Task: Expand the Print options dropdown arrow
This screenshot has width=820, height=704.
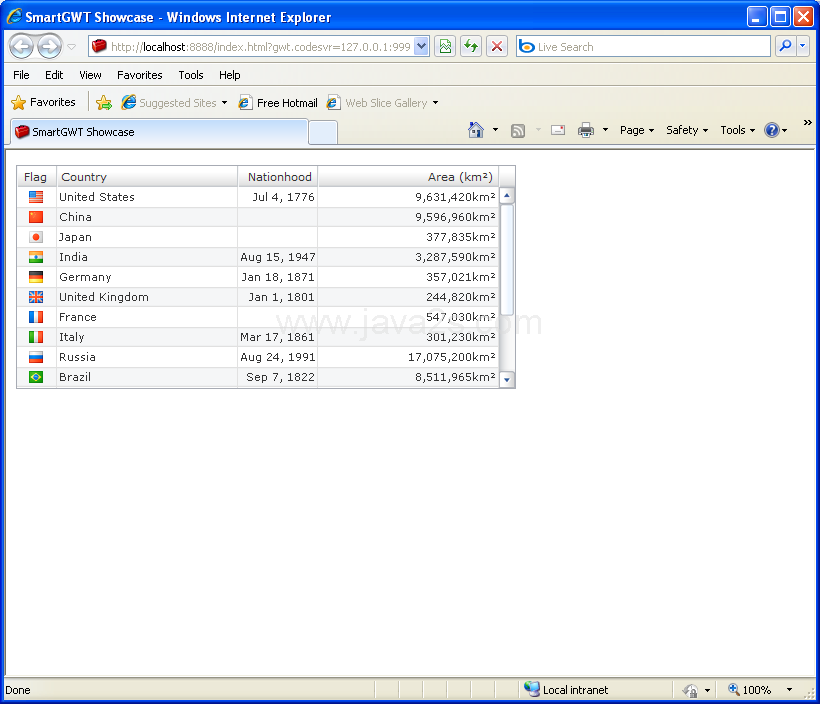Action: click(x=605, y=130)
